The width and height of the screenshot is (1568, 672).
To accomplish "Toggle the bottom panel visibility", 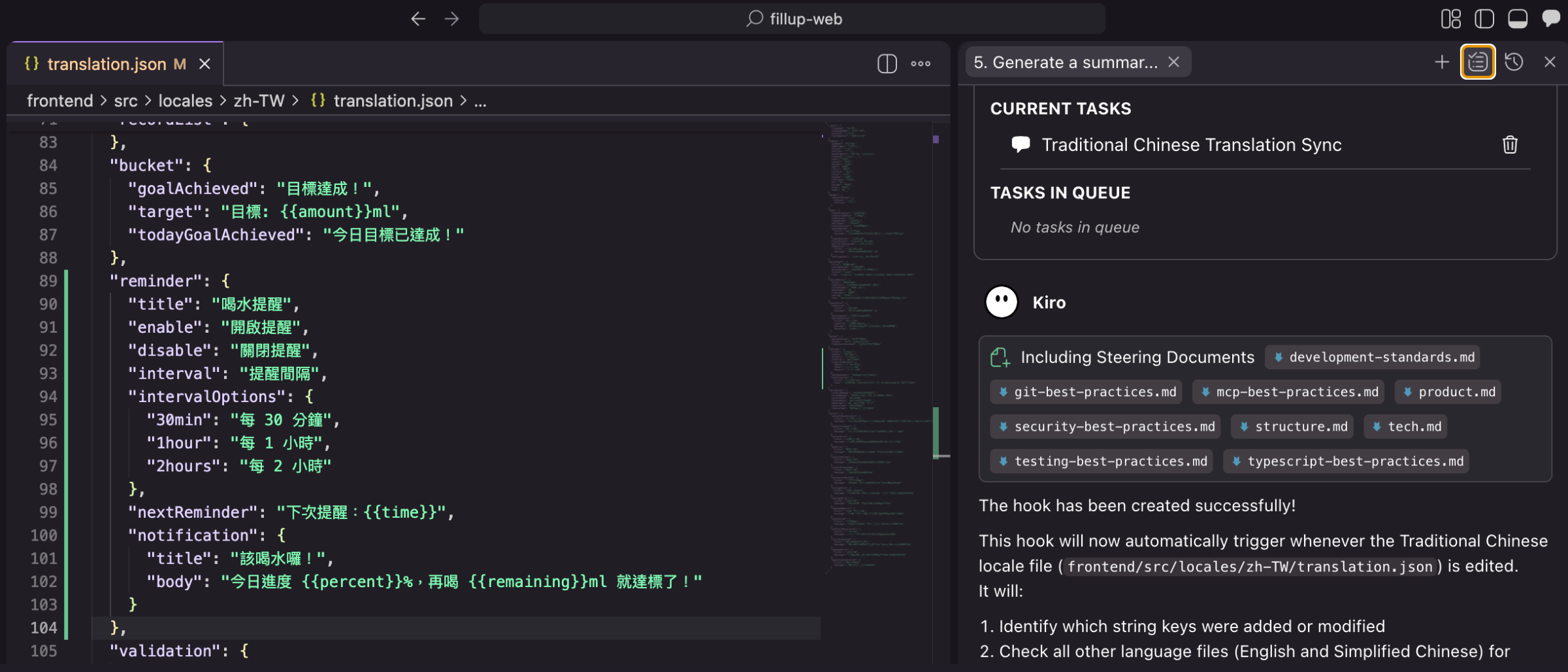I will pyautogui.click(x=1518, y=18).
